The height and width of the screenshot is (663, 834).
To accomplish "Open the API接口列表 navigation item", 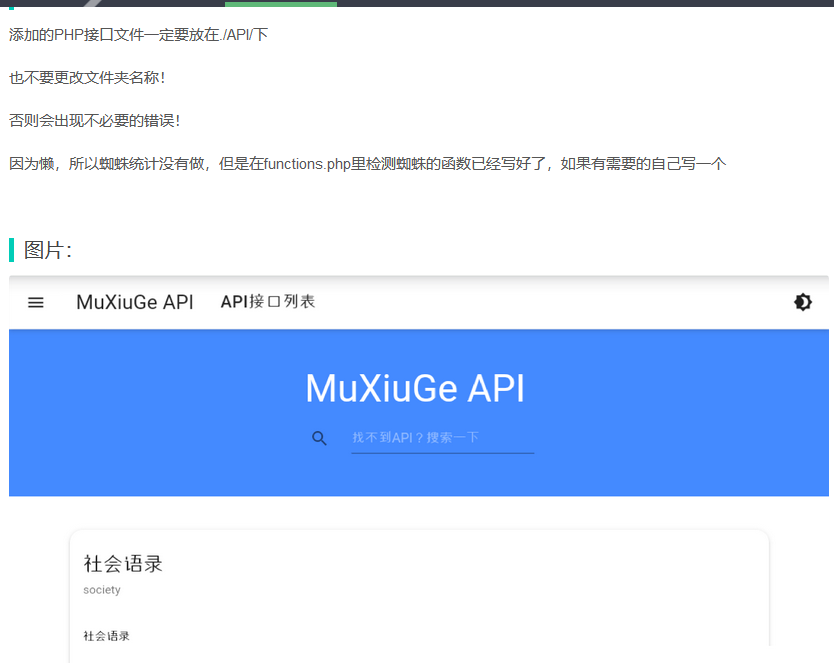I will click(268, 301).
